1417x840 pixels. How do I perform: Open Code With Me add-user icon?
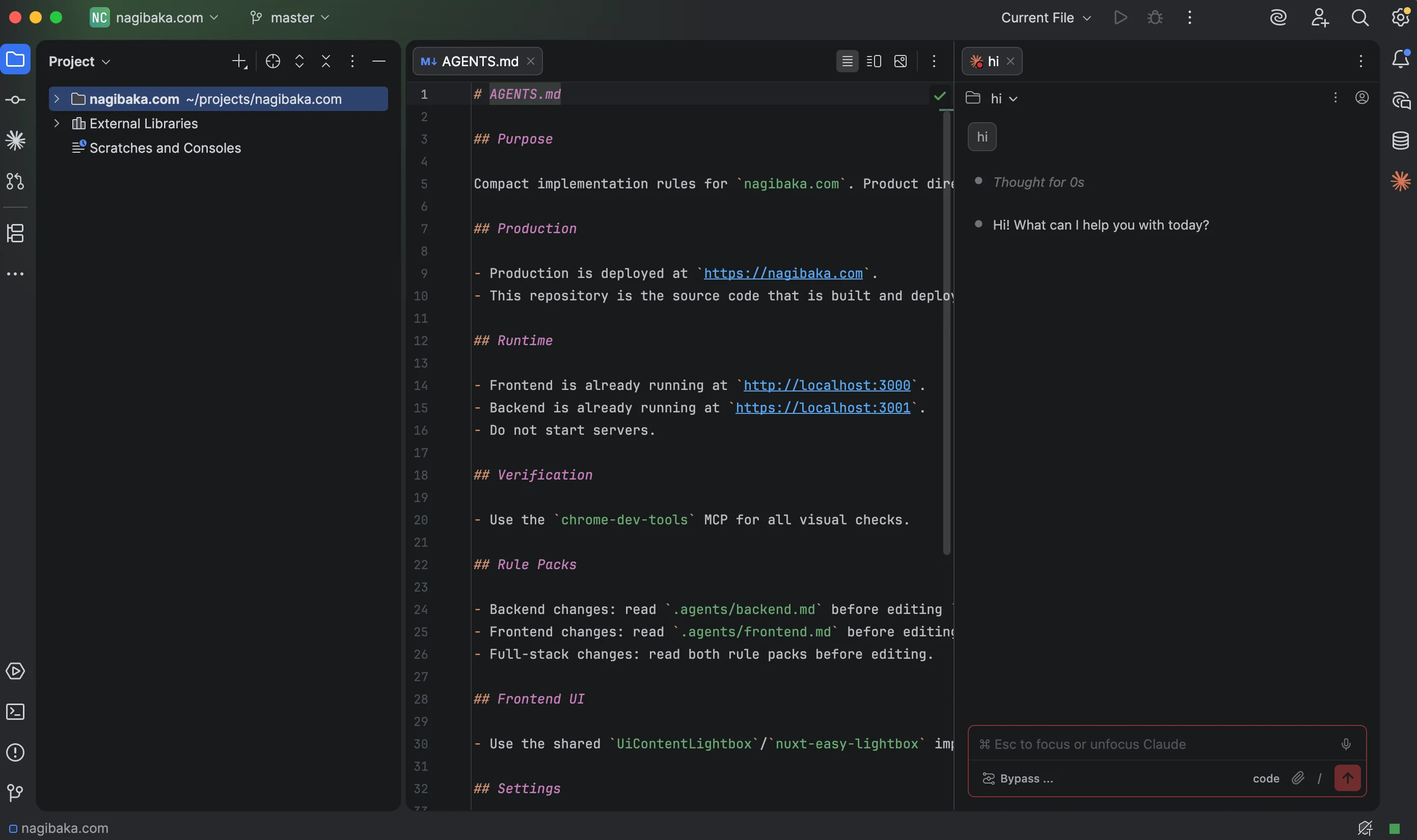[1320, 17]
